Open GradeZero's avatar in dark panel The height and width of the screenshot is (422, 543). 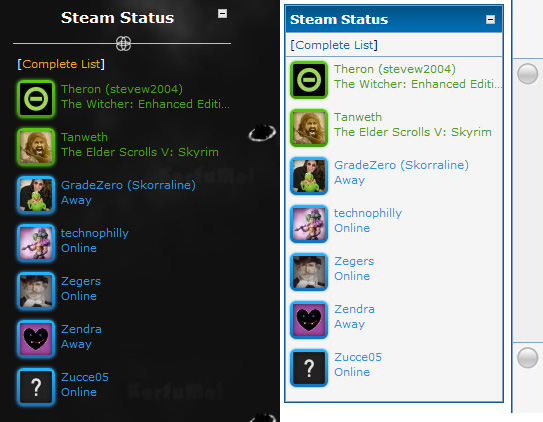36,195
